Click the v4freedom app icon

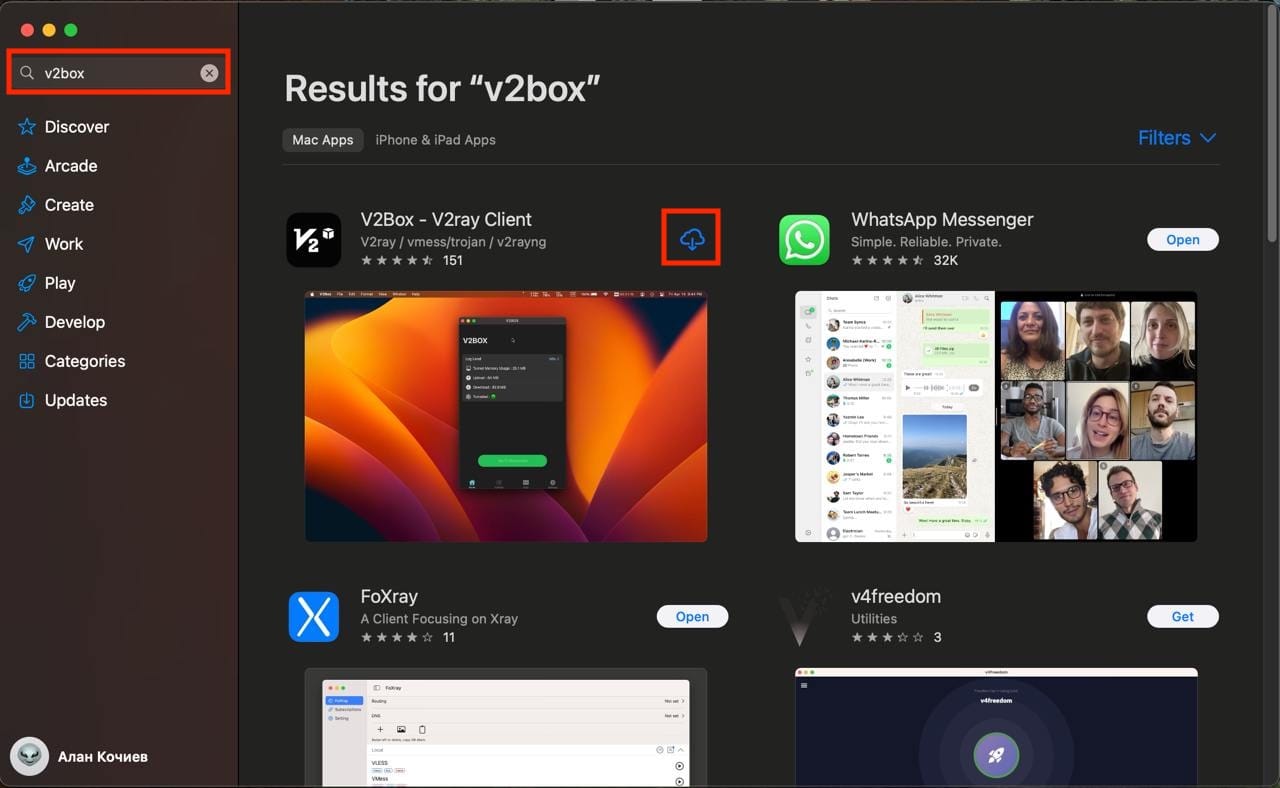pos(805,616)
